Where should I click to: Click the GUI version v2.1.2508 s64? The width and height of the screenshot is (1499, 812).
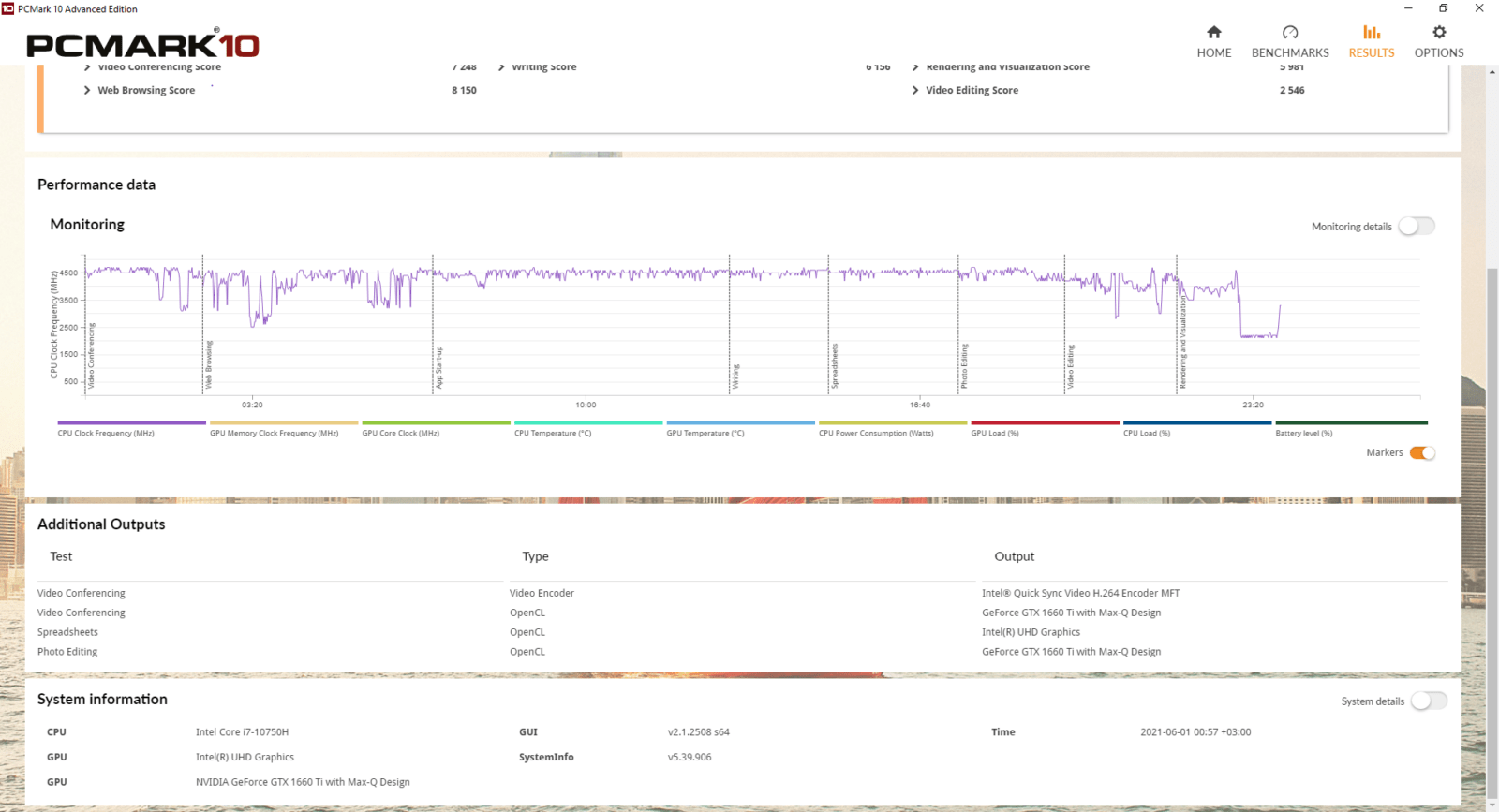pyautogui.click(x=698, y=732)
